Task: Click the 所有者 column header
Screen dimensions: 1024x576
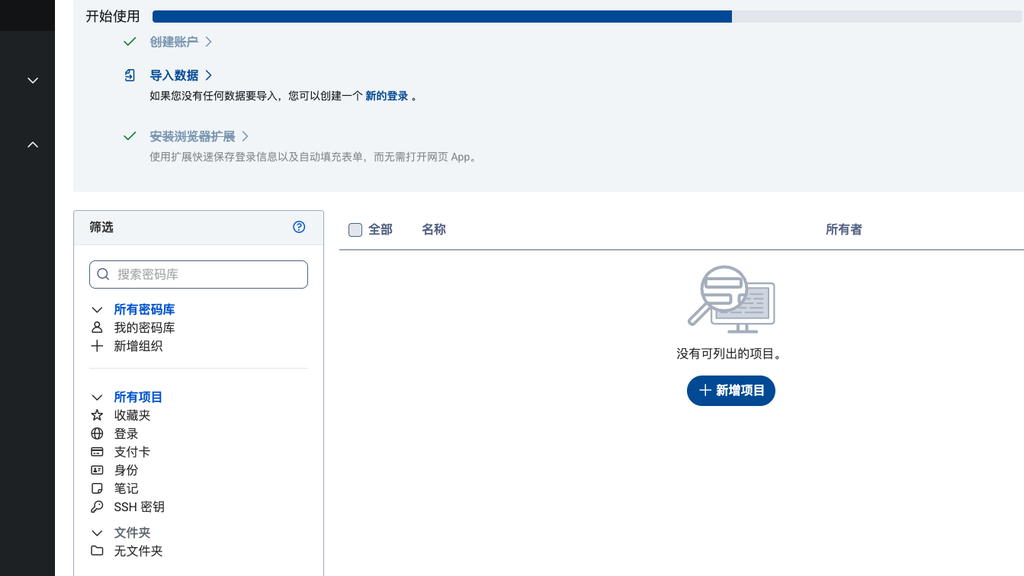Action: point(844,229)
